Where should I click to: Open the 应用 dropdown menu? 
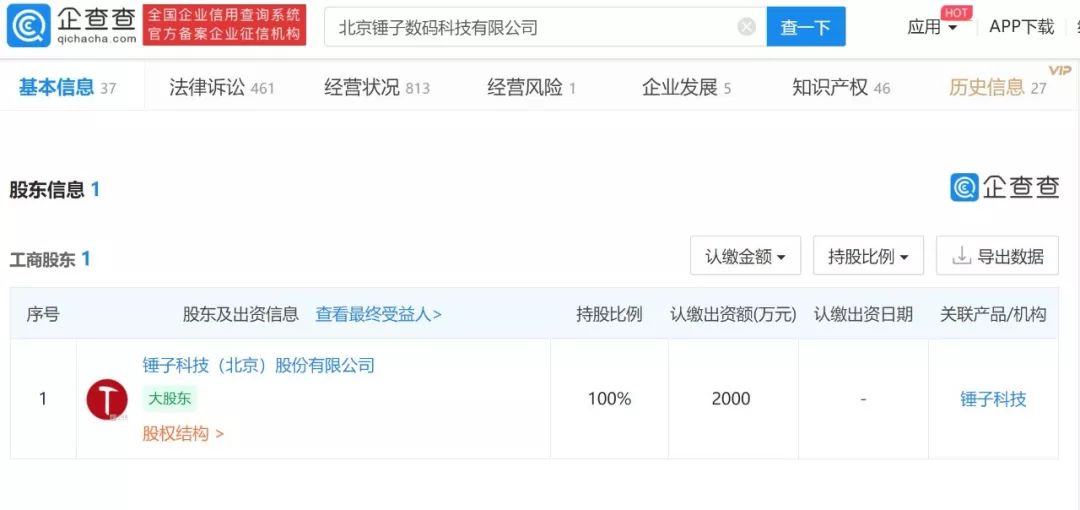[932, 28]
